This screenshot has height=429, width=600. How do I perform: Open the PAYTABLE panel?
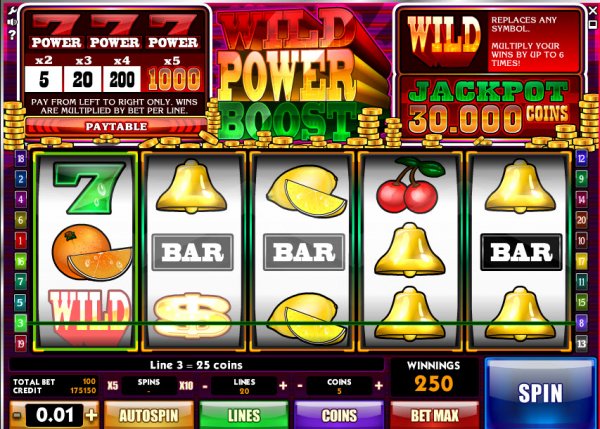(x=116, y=127)
